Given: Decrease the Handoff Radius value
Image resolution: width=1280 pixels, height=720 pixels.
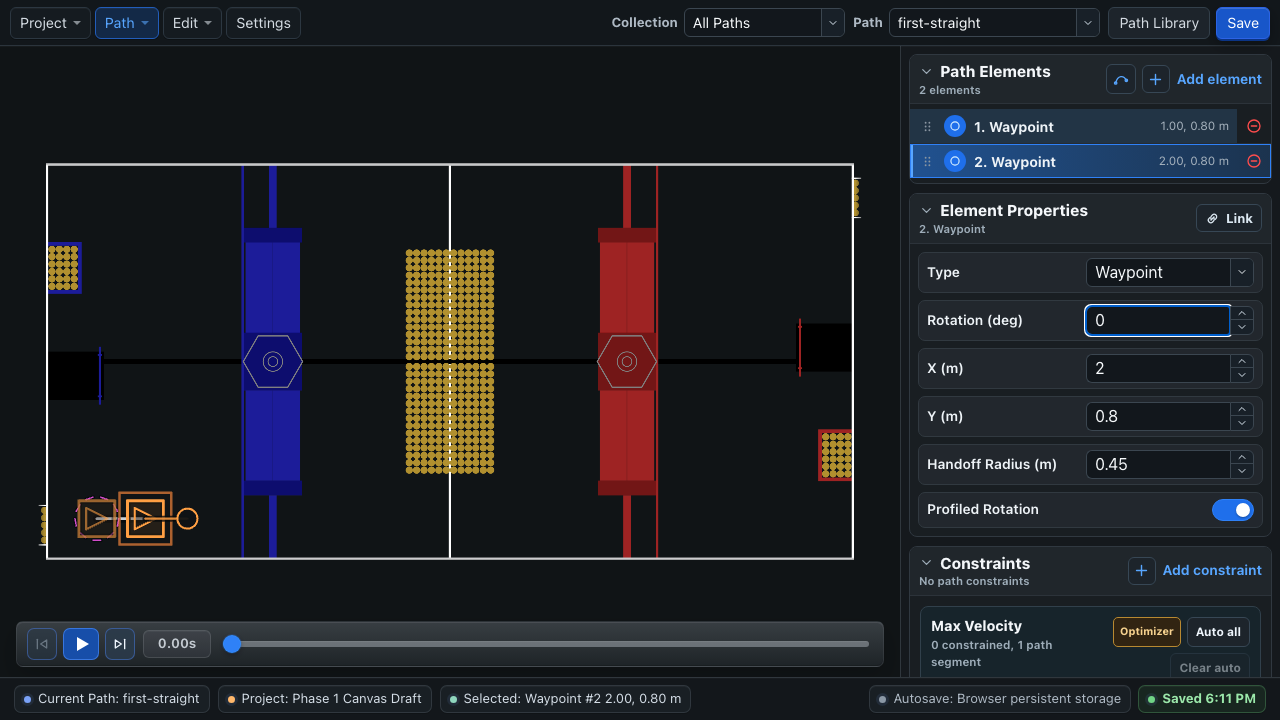Looking at the screenshot, I should pos(1242,471).
